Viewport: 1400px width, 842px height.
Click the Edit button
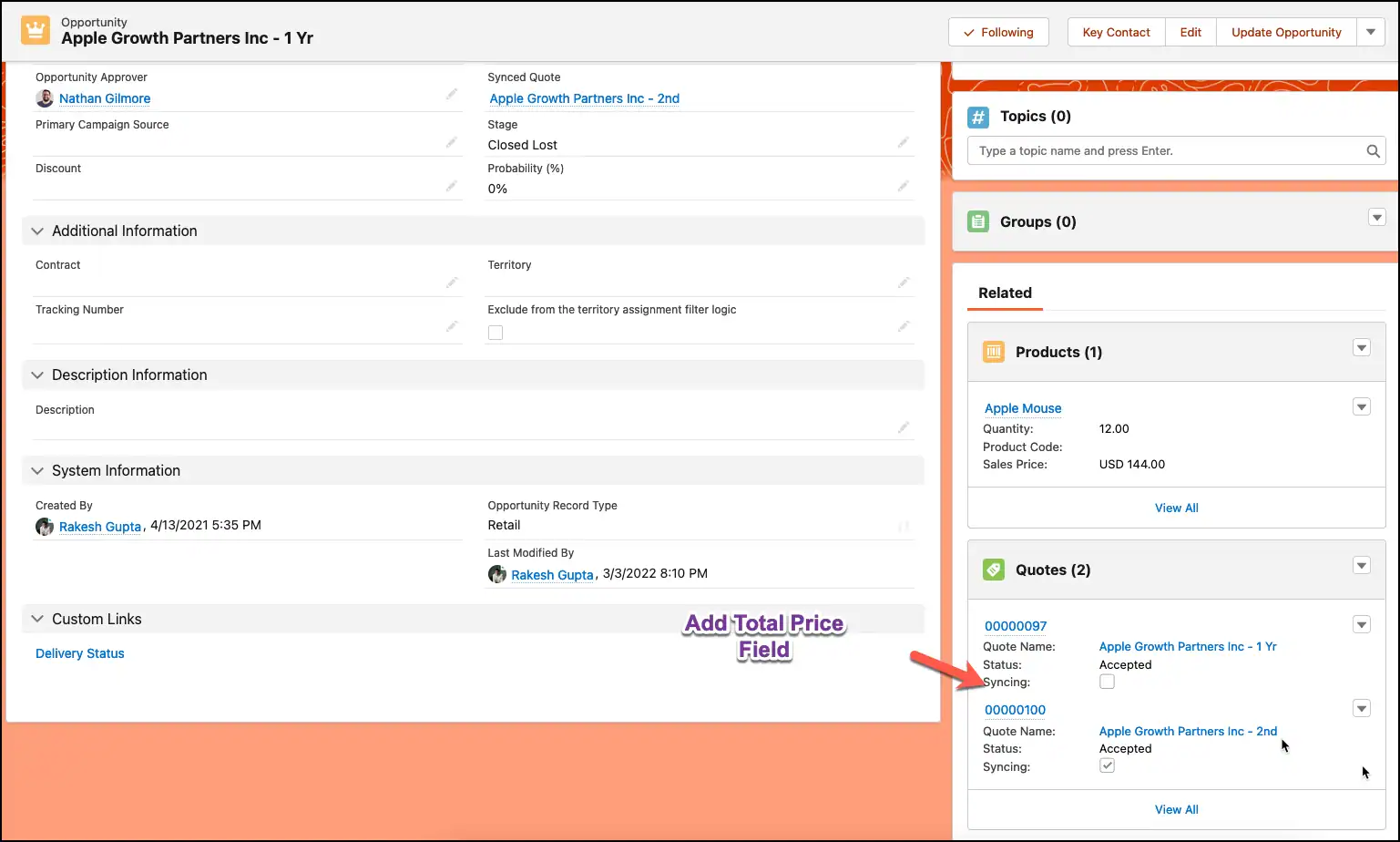(1191, 32)
